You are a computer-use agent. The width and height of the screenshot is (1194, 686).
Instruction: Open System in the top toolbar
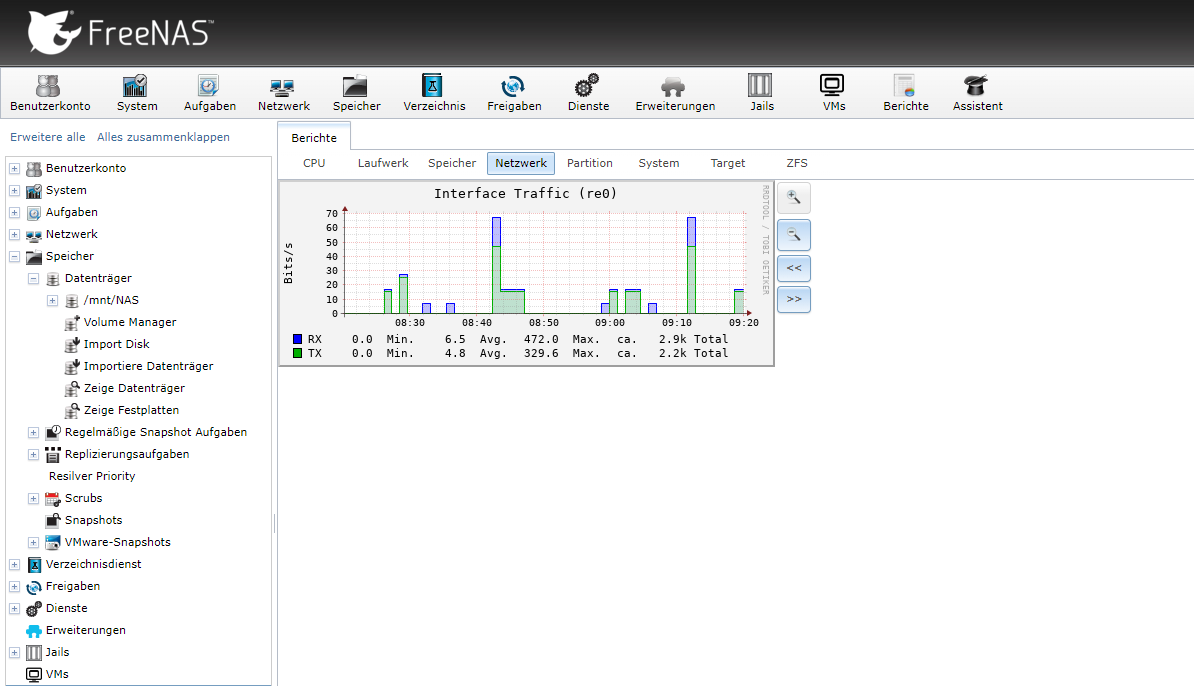pyautogui.click(x=137, y=94)
